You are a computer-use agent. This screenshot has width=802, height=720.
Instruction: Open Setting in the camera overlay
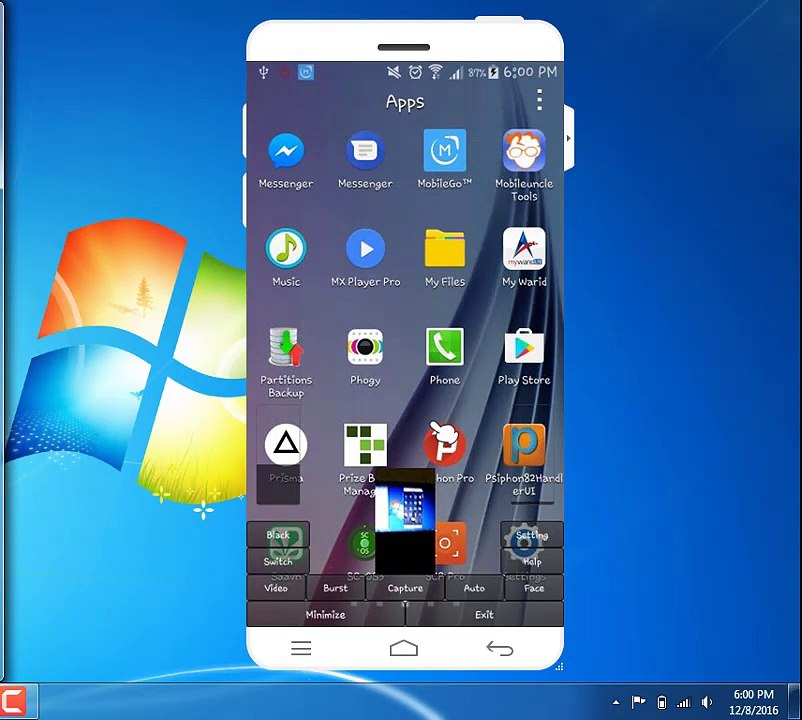coord(532,535)
